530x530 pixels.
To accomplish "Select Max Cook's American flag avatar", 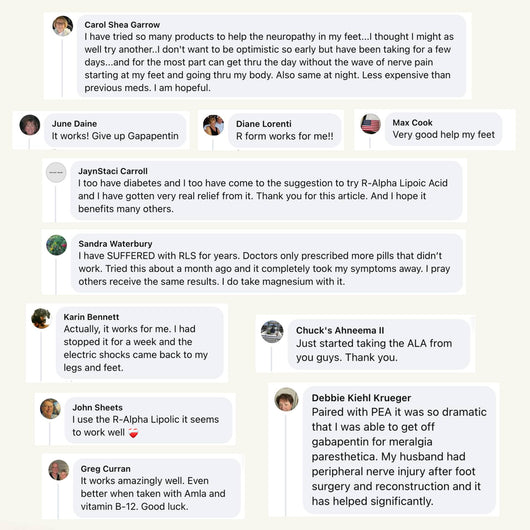I will (x=370, y=124).
